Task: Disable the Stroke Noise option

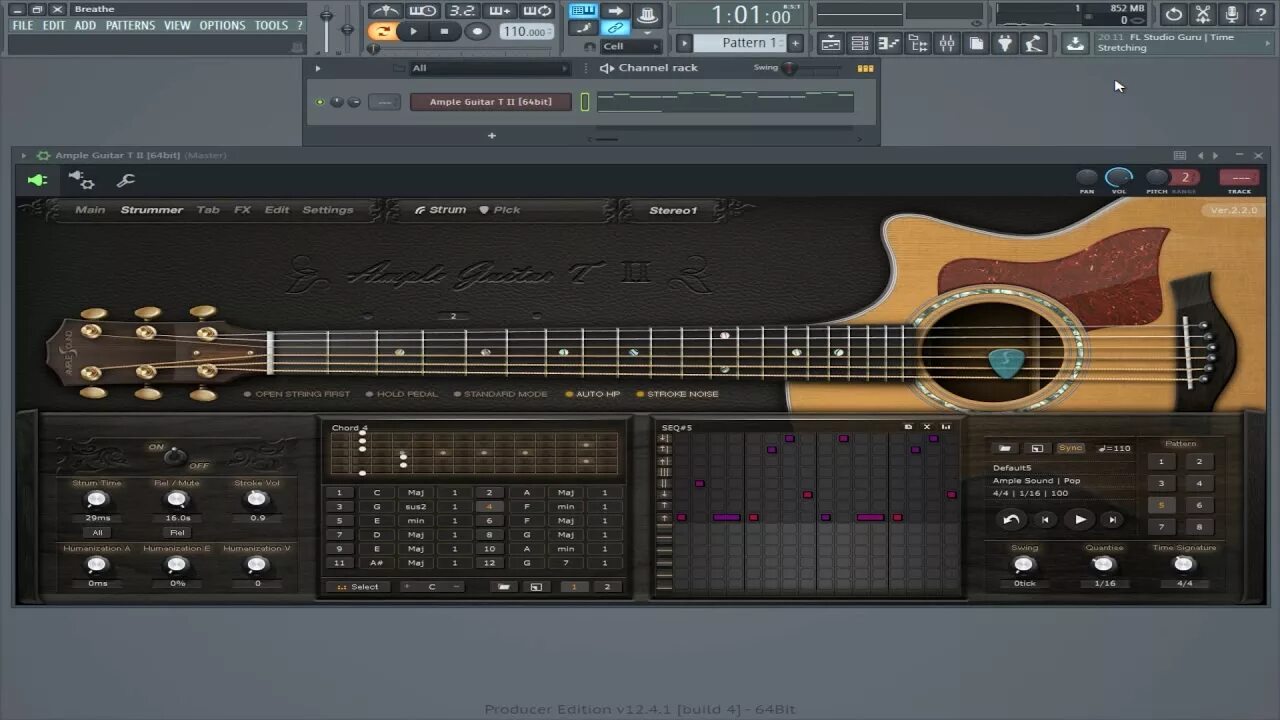Action: pyautogui.click(x=678, y=394)
